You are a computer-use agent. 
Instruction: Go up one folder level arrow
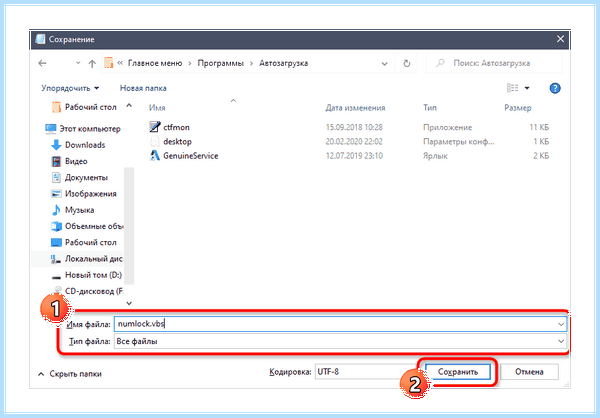pos(92,64)
